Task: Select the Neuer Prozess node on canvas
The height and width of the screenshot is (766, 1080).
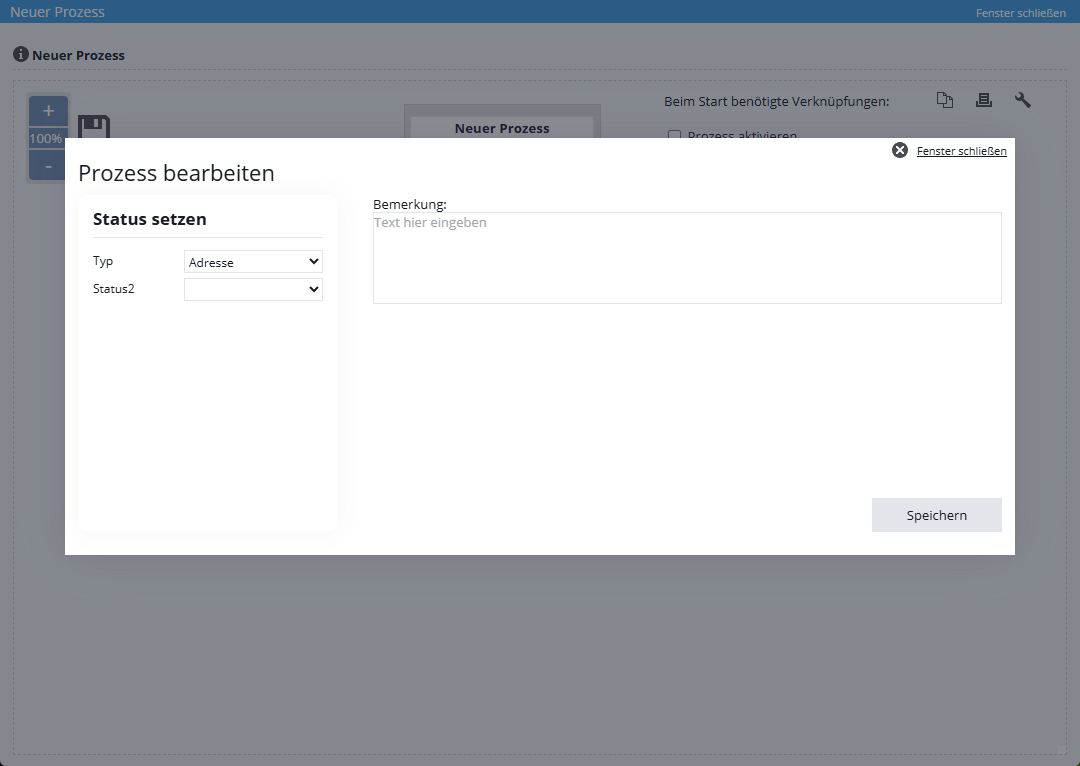Action: (502, 127)
